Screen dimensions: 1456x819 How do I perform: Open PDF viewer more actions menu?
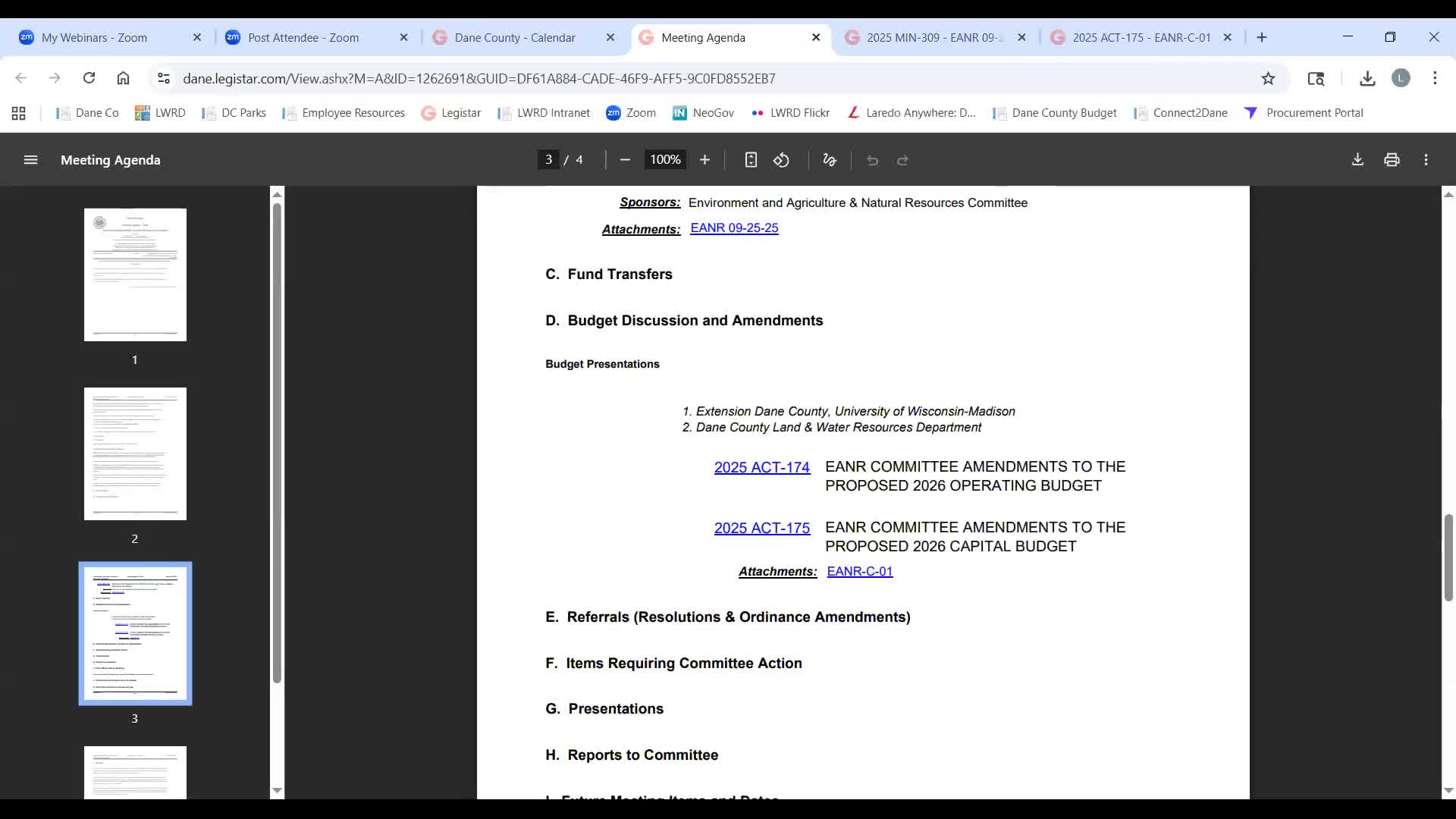(x=1426, y=160)
